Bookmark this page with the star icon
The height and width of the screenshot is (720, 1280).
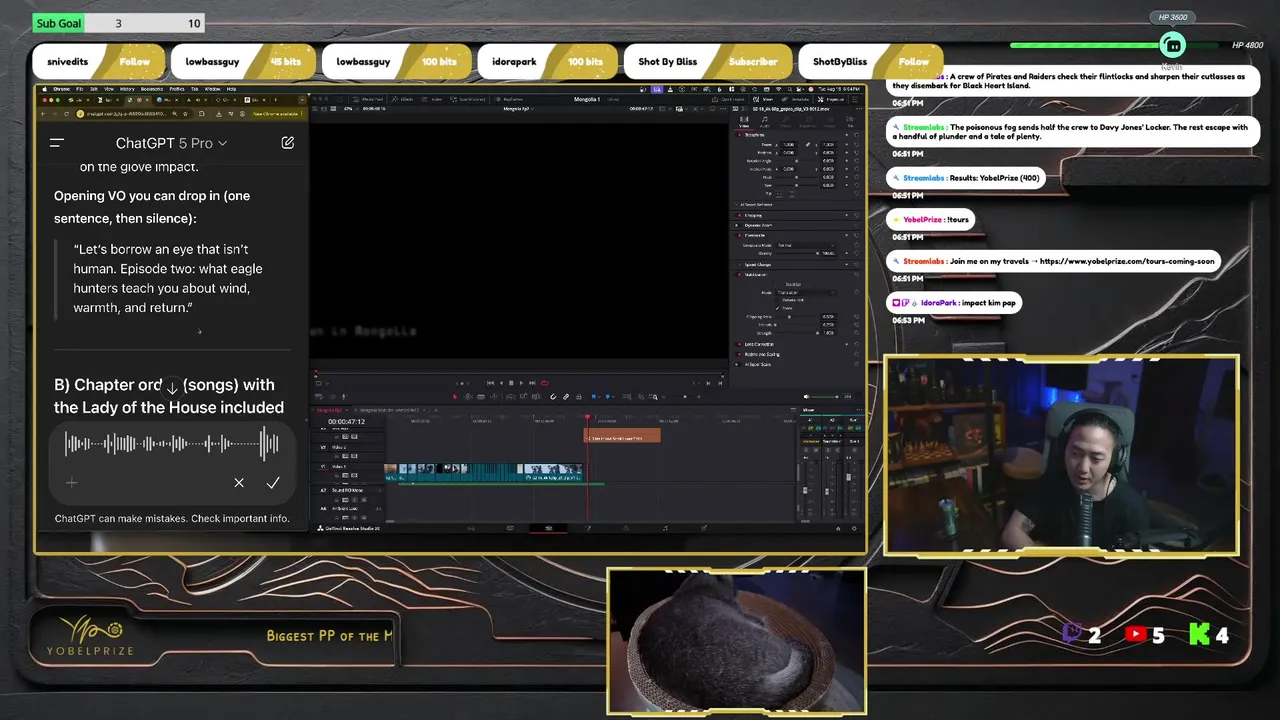tap(185, 114)
